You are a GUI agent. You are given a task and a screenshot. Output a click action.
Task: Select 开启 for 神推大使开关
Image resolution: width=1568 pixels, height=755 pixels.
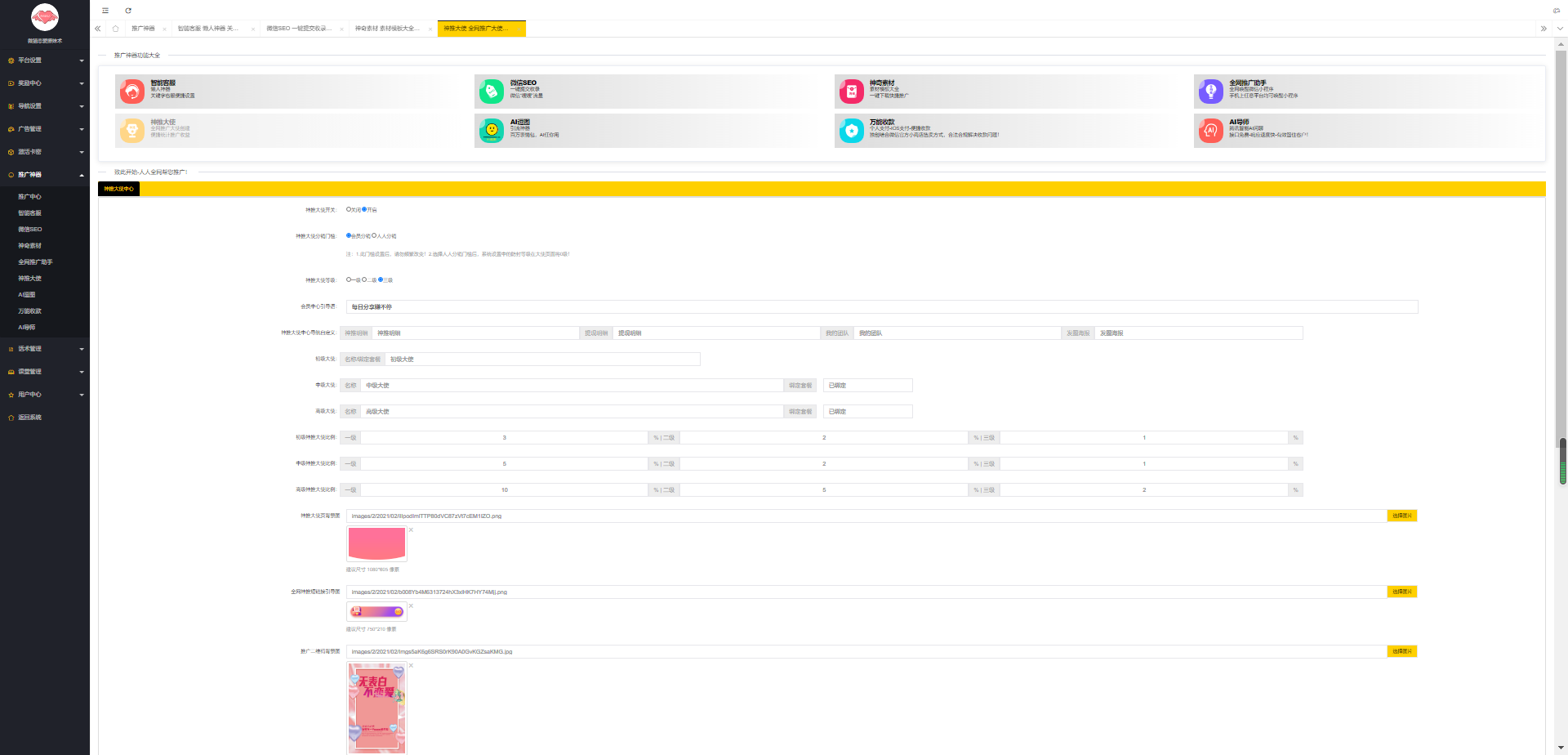(364, 210)
